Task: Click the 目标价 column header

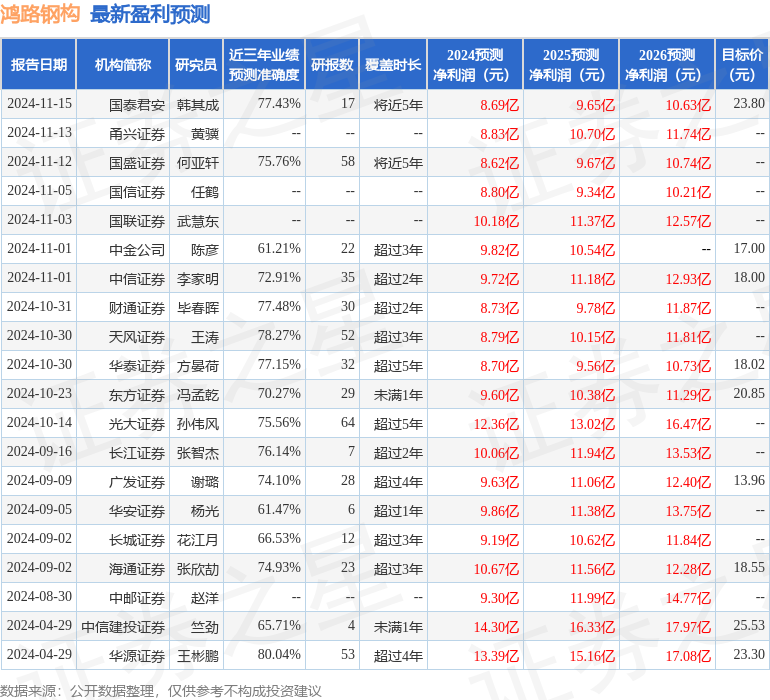Action: click(742, 64)
